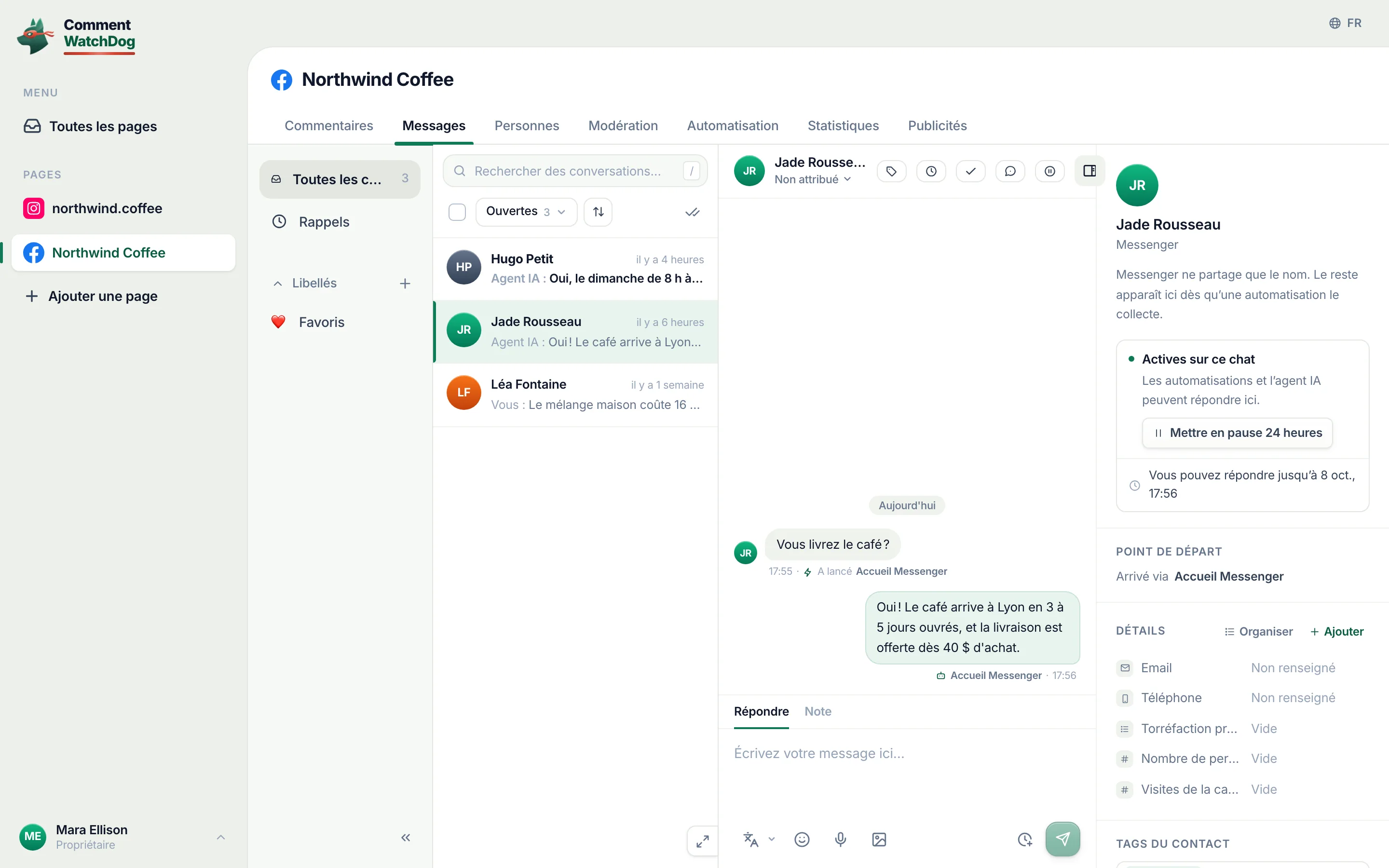
Task: Click Mettre en pause 24 heures button
Action: 1237,433
